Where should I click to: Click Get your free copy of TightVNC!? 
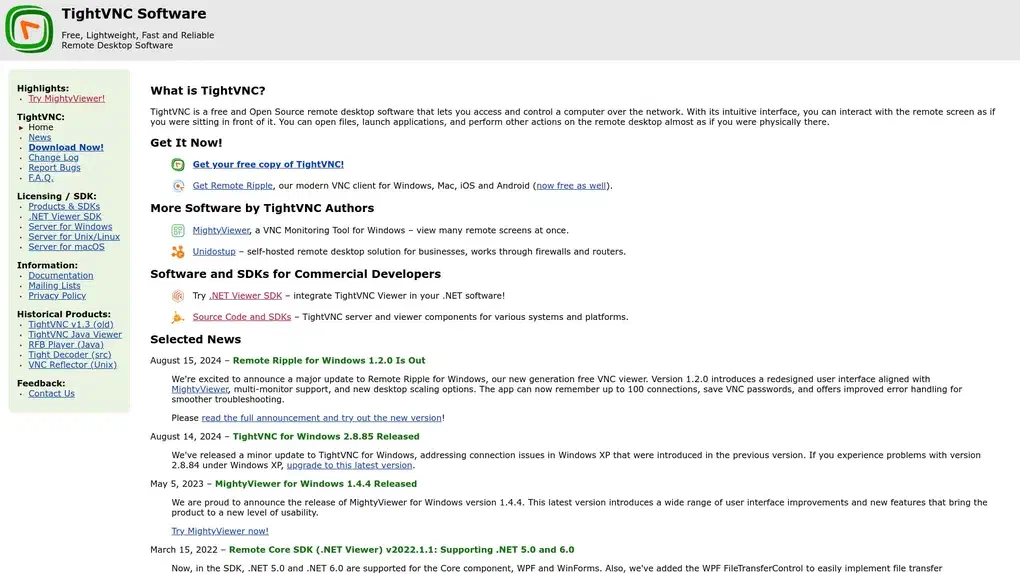pos(268,165)
